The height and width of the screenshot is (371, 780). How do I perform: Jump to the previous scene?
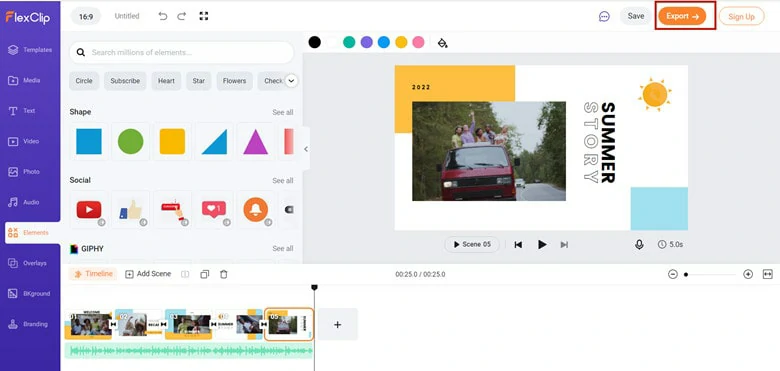pos(518,245)
